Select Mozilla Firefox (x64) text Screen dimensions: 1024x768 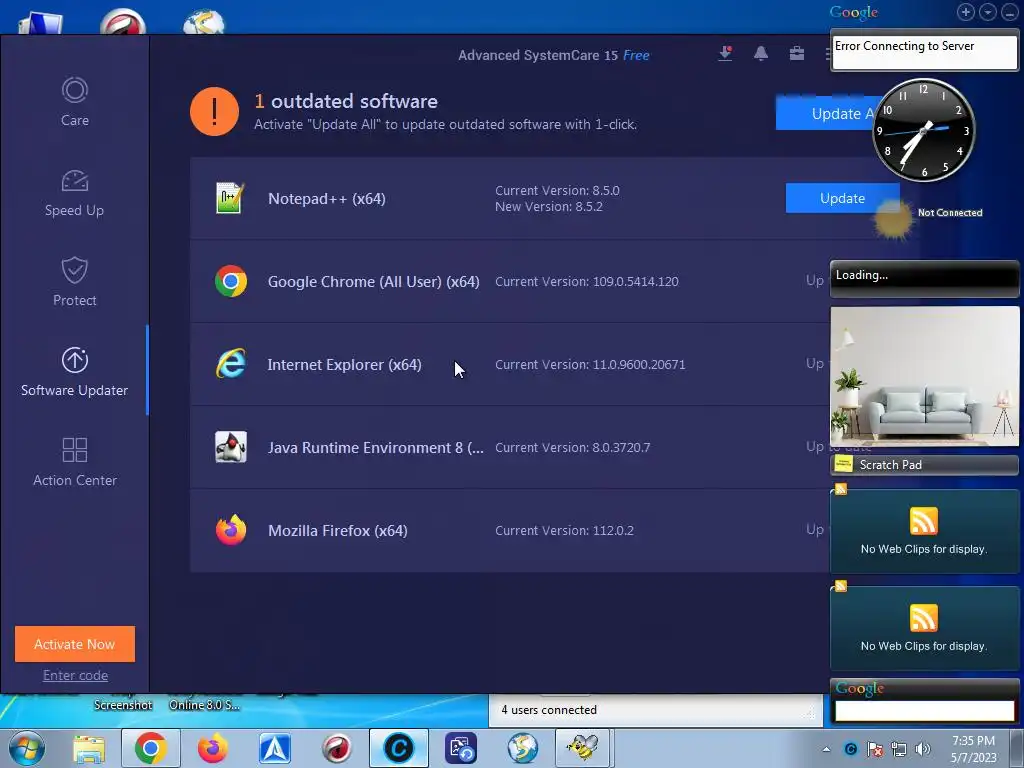(x=338, y=530)
